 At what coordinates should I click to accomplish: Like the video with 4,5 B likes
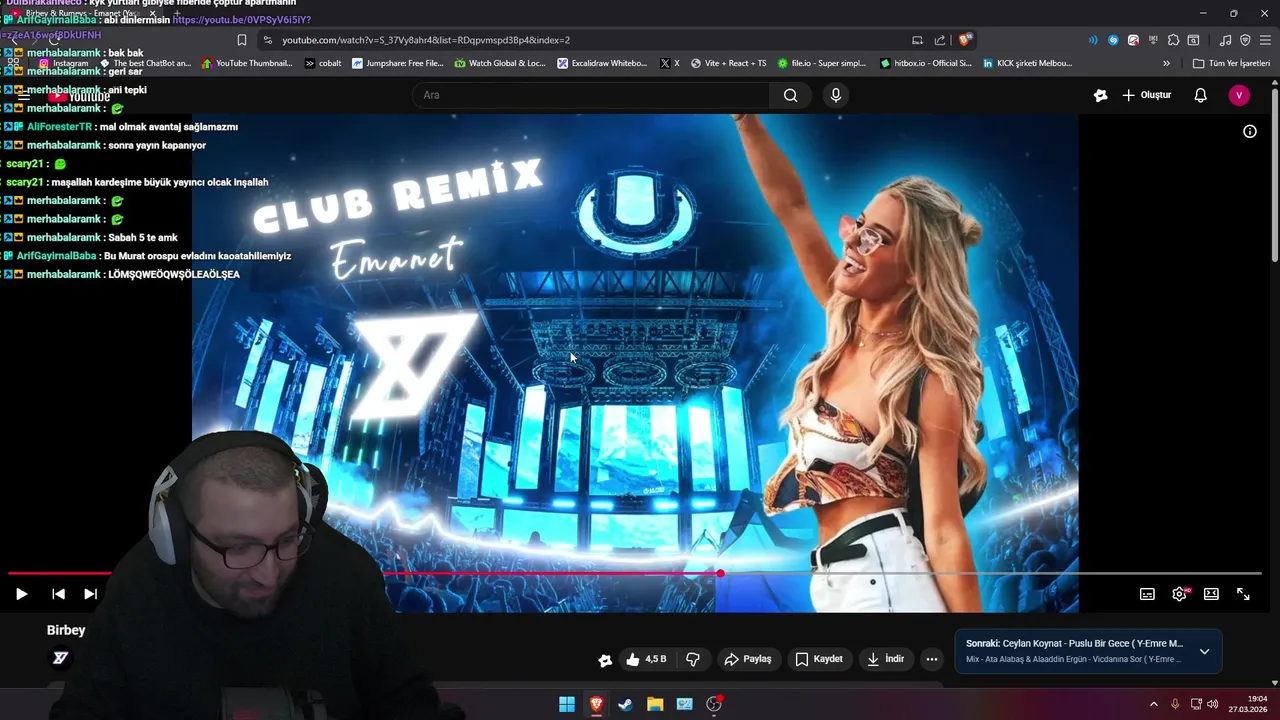[646, 659]
